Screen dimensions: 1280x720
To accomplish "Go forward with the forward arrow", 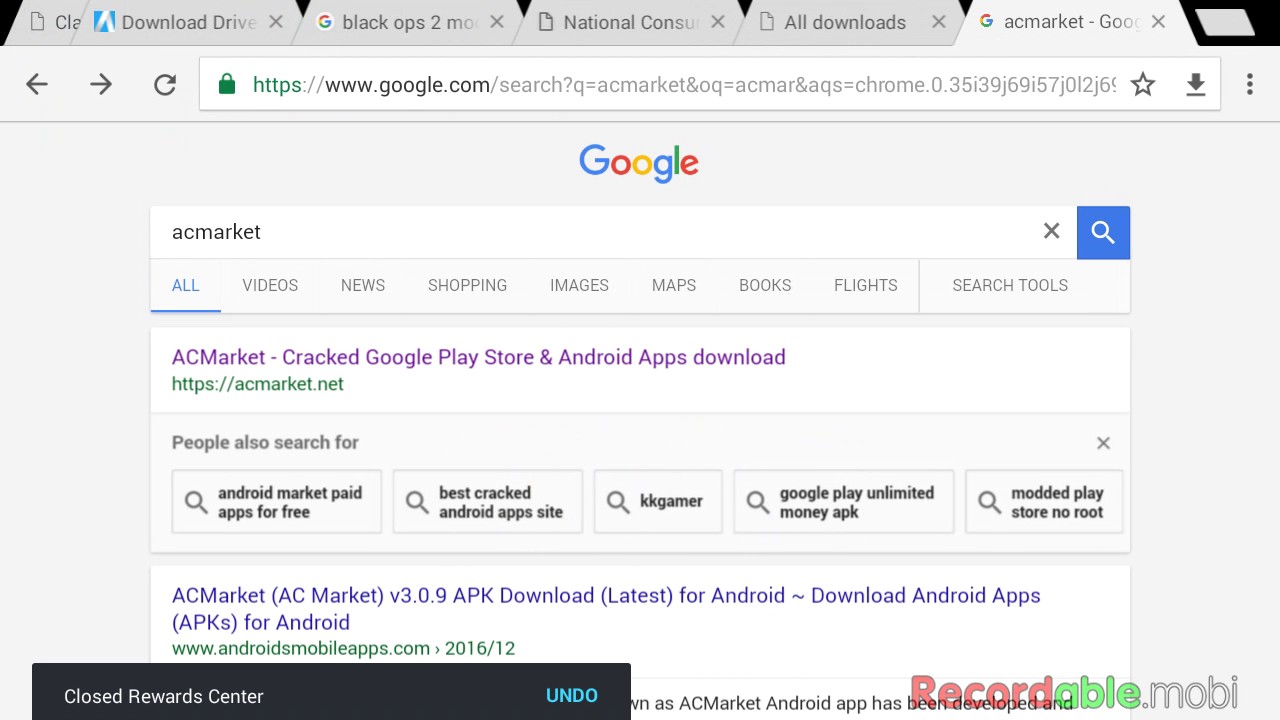I will tap(101, 85).
